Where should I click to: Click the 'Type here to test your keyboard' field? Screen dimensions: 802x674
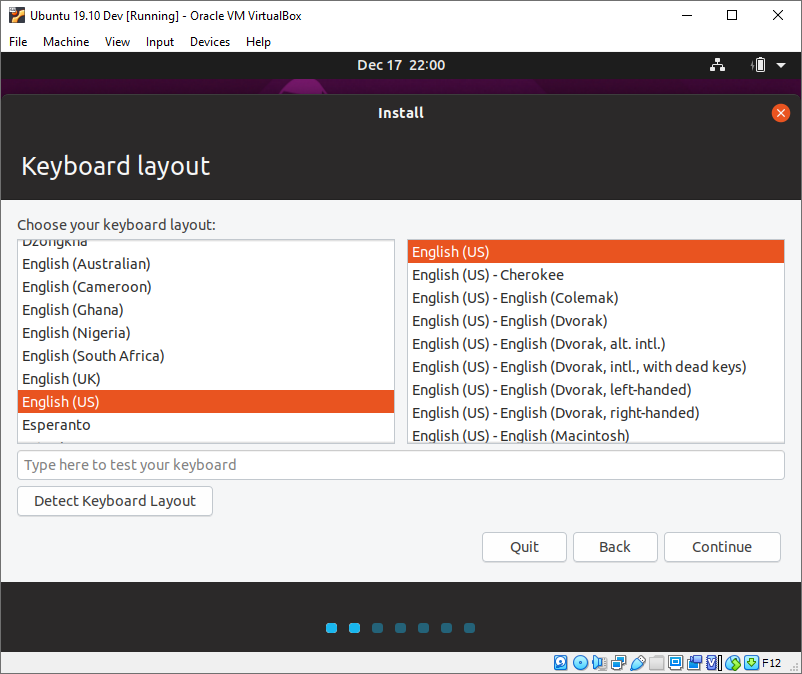click(401, 465)
